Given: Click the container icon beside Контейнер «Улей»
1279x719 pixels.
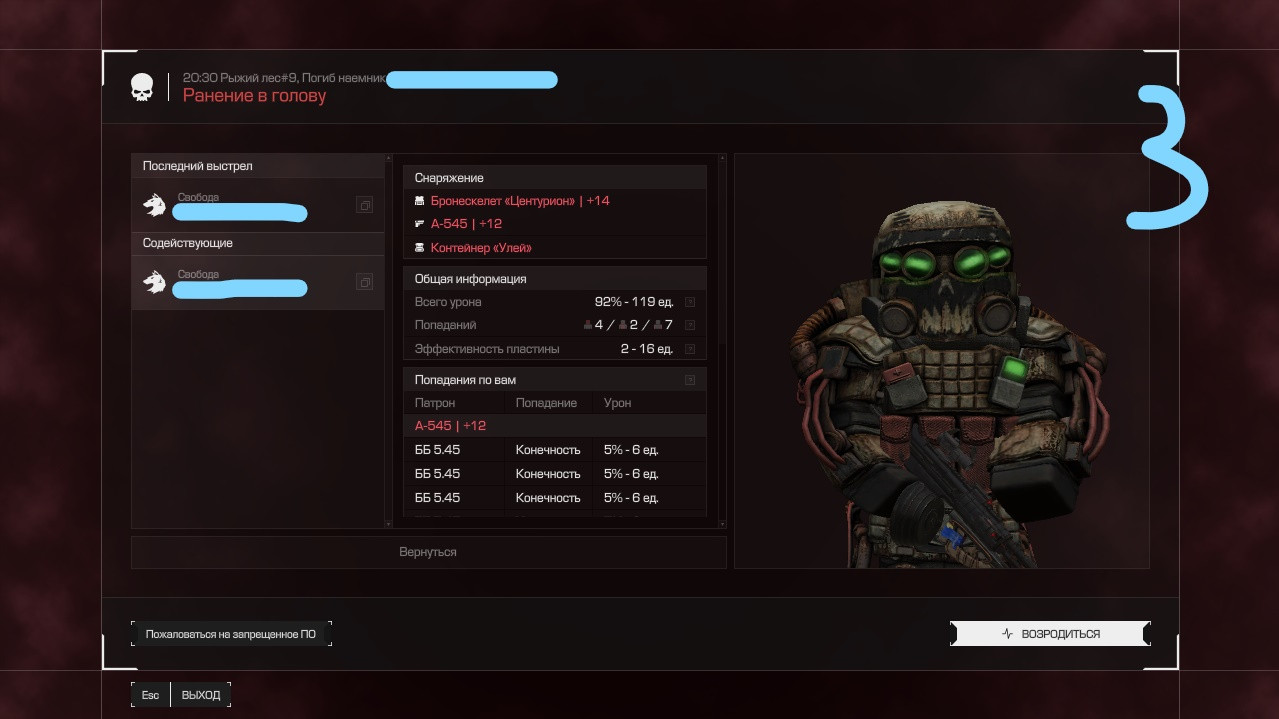Looking at the screenshot, I should [x=420, y=248].
